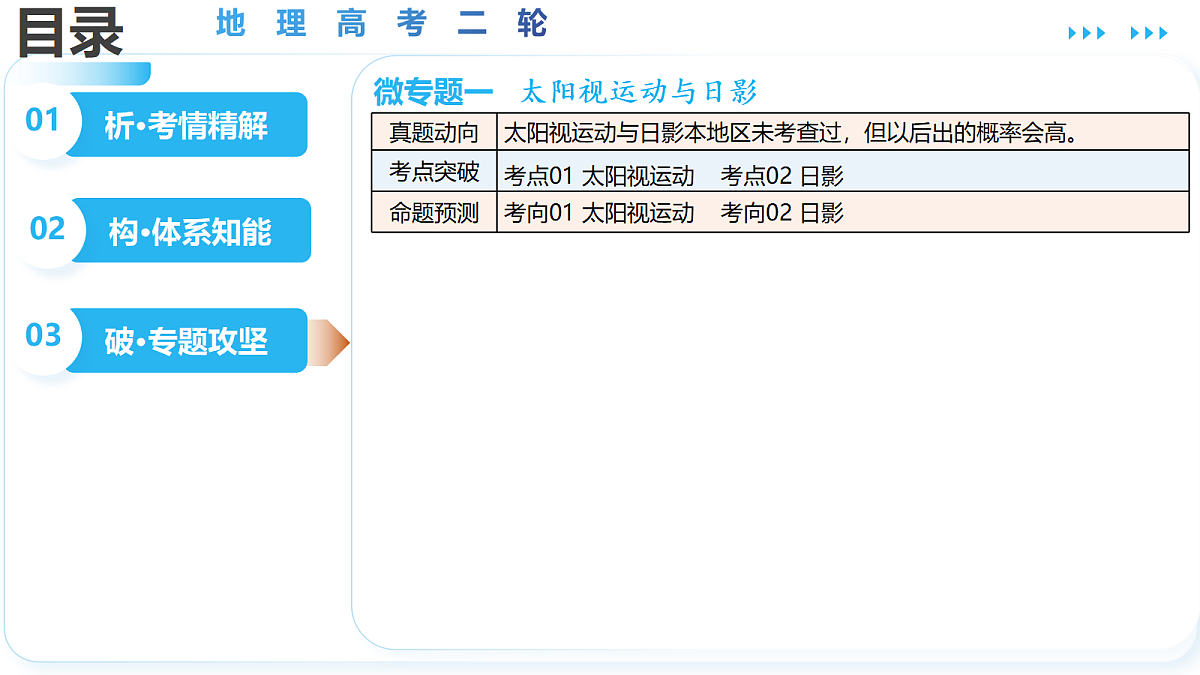Click the 02 number badge

click(x=47, y=228)
